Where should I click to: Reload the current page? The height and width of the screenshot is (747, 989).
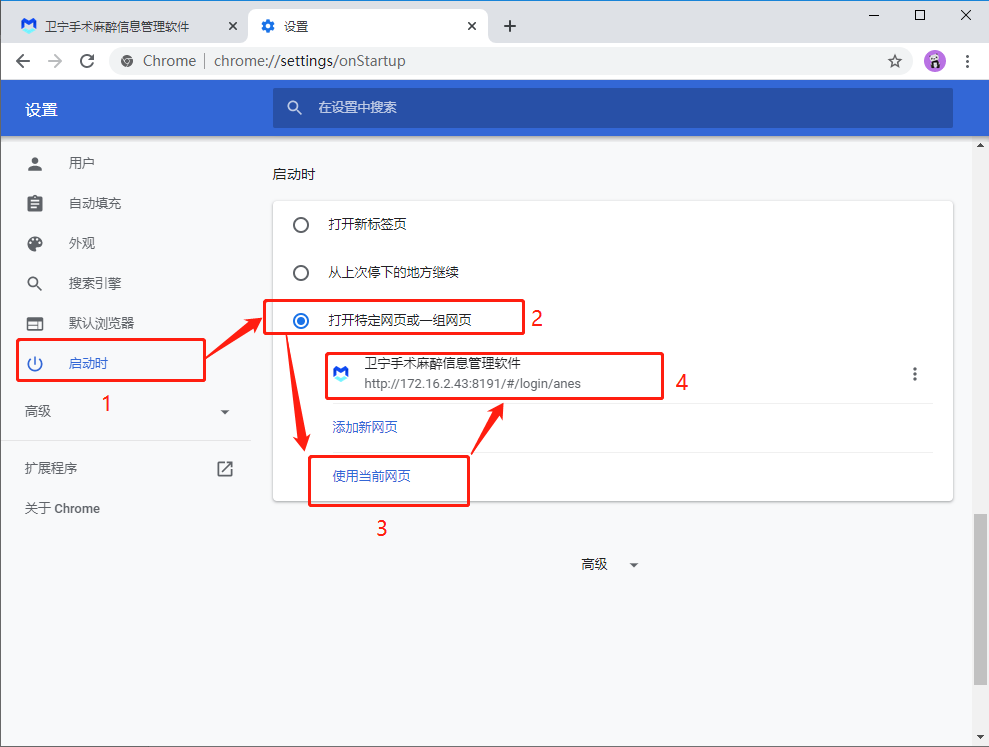[x=87, y=61]
